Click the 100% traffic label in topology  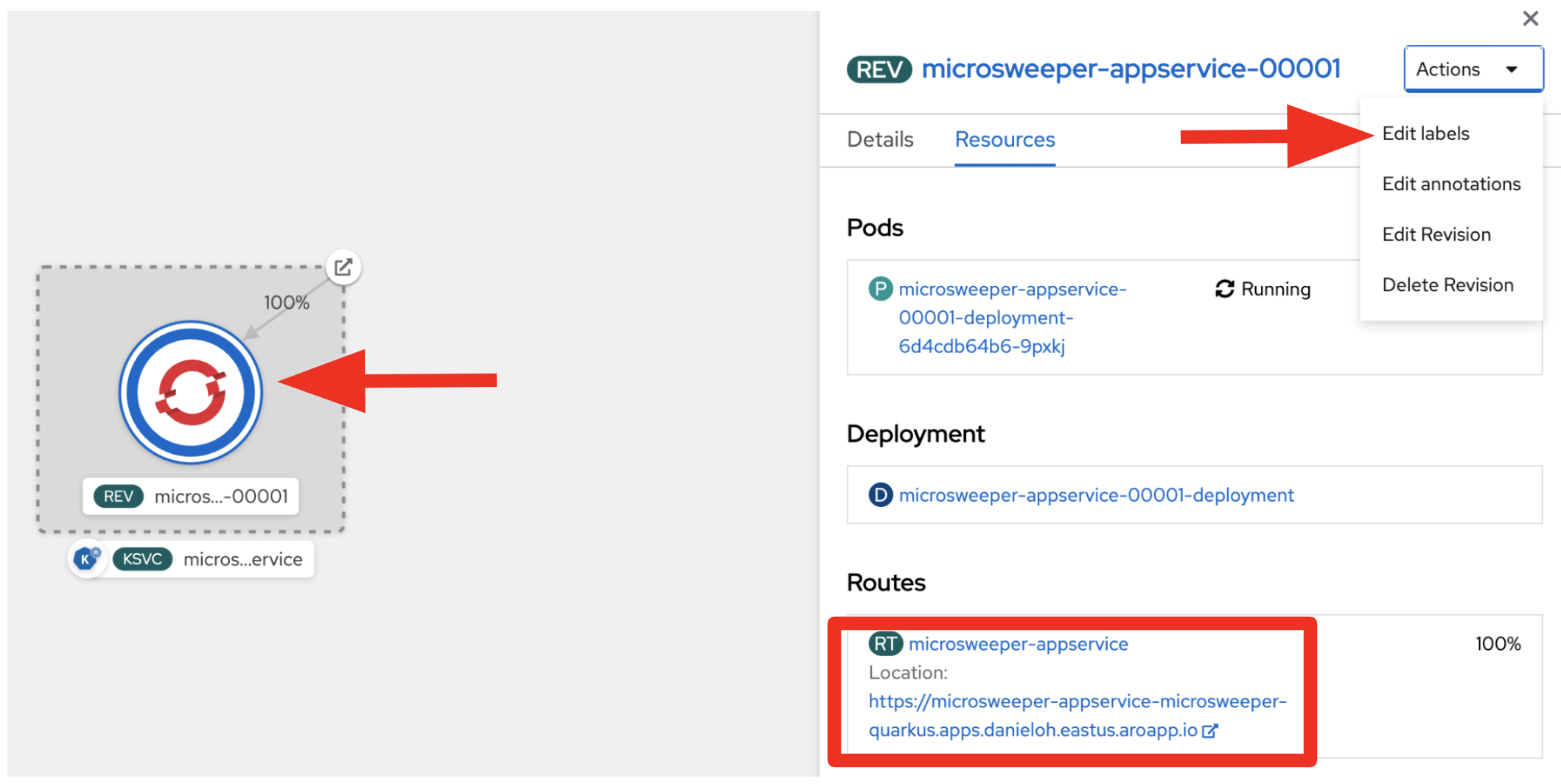(x=287, y=303)
